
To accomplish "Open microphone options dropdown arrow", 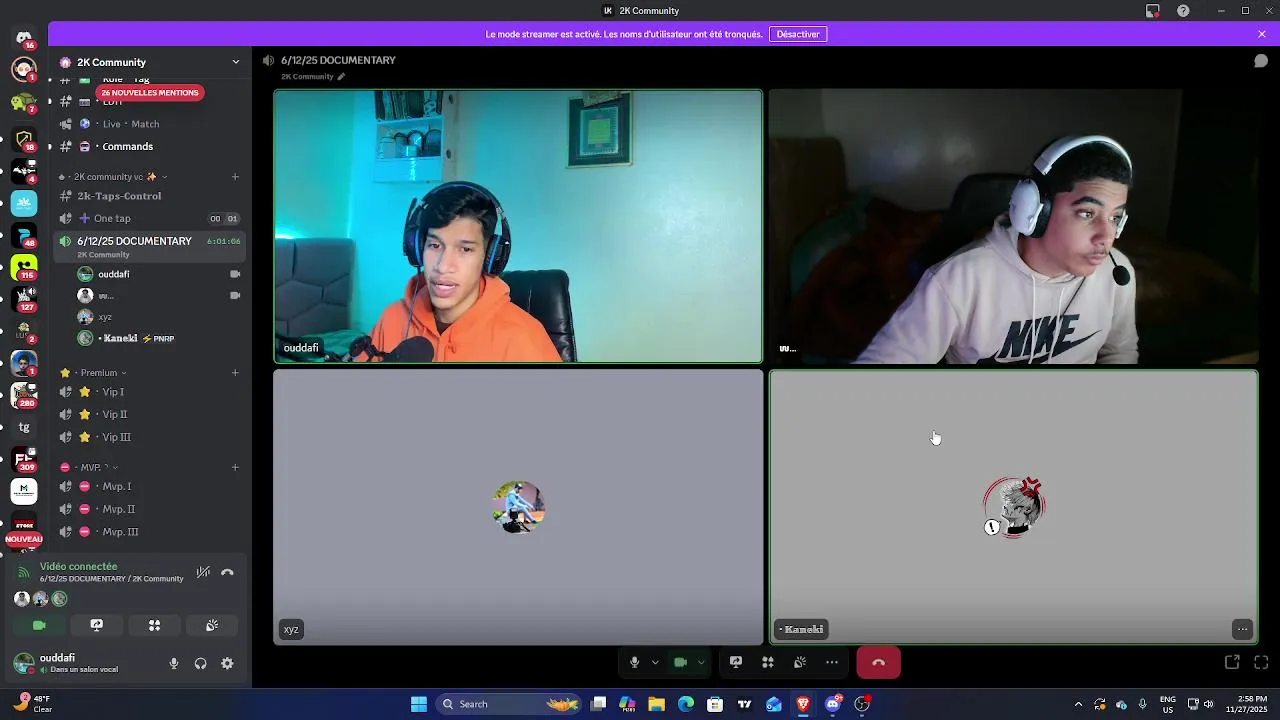I will (655, 662).
